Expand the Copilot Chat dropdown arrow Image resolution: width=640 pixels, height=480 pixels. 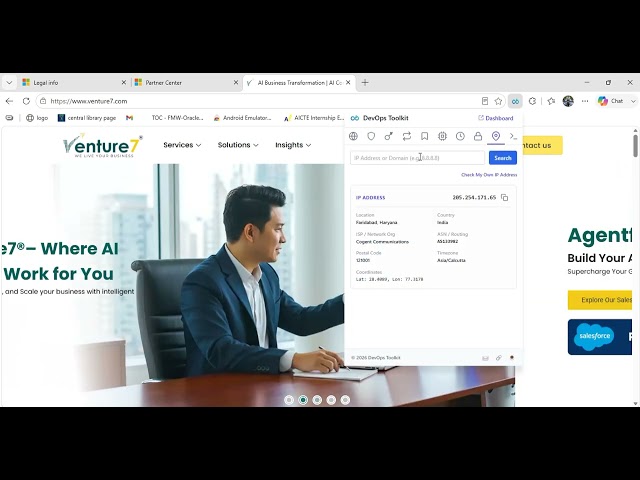pyautogui.click(x=633, y=101)
